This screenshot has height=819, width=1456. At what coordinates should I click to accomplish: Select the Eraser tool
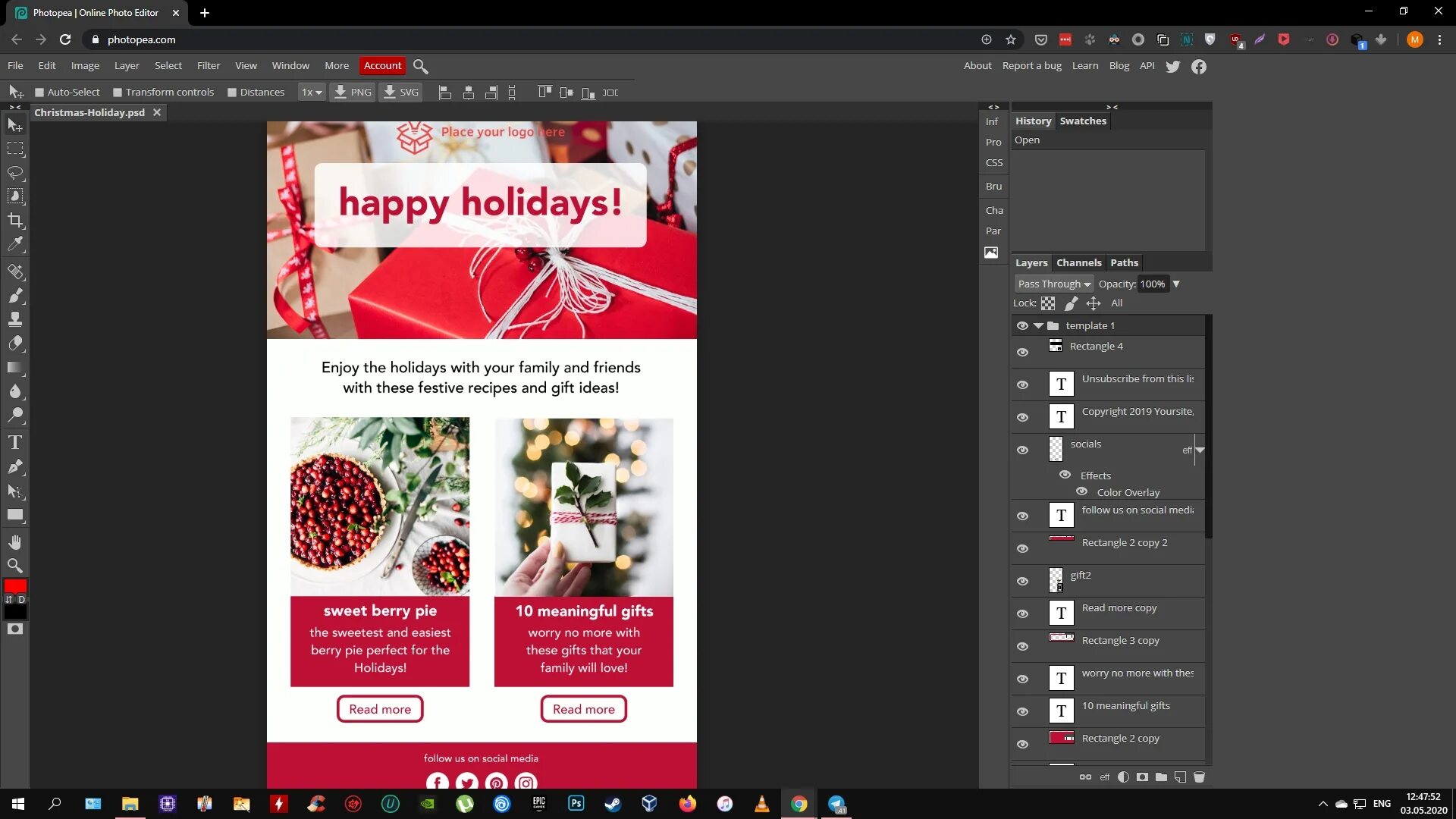pyautogui.click(x=15, y=344)
